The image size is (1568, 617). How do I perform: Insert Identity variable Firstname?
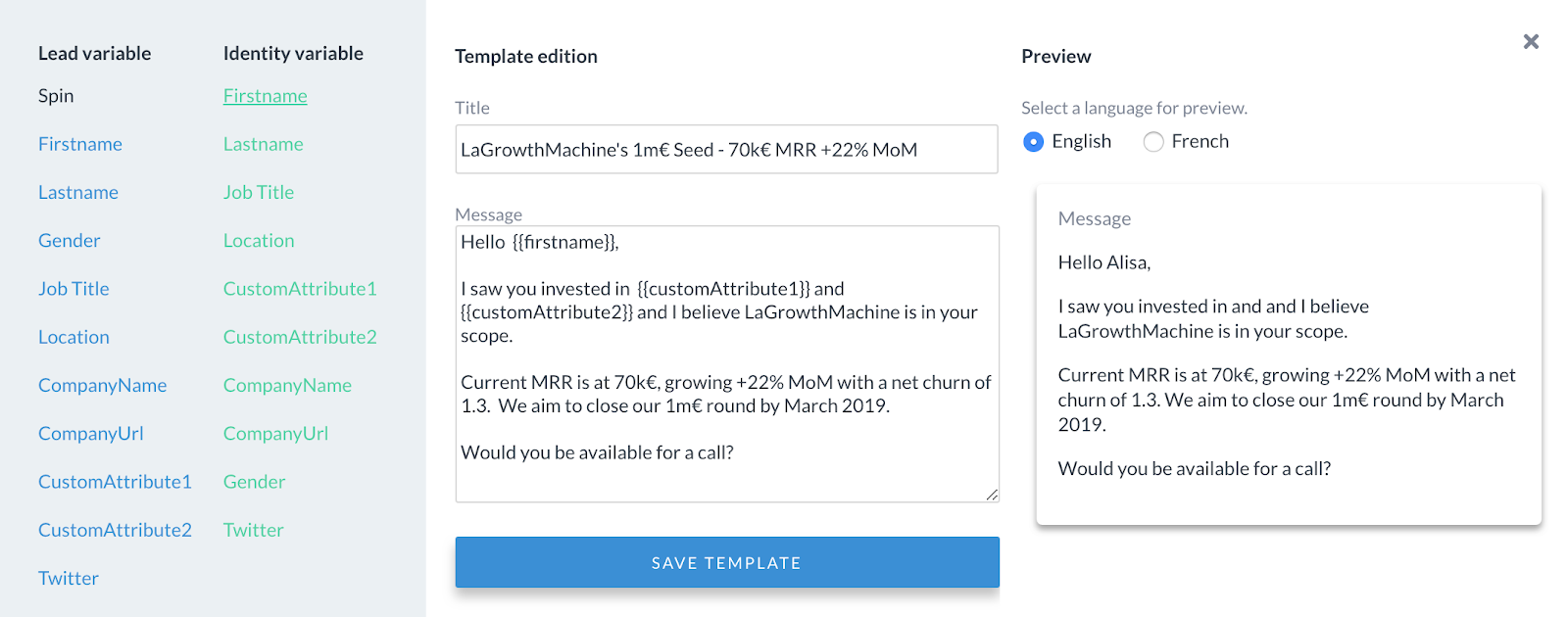265,96
